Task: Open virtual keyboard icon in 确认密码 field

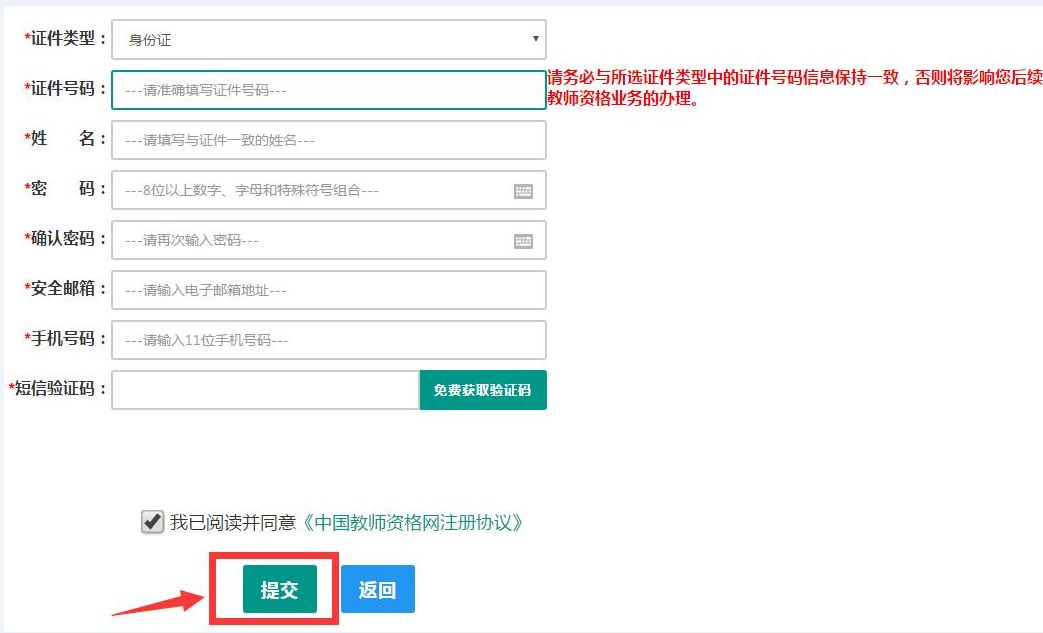Action: [523, 241]
